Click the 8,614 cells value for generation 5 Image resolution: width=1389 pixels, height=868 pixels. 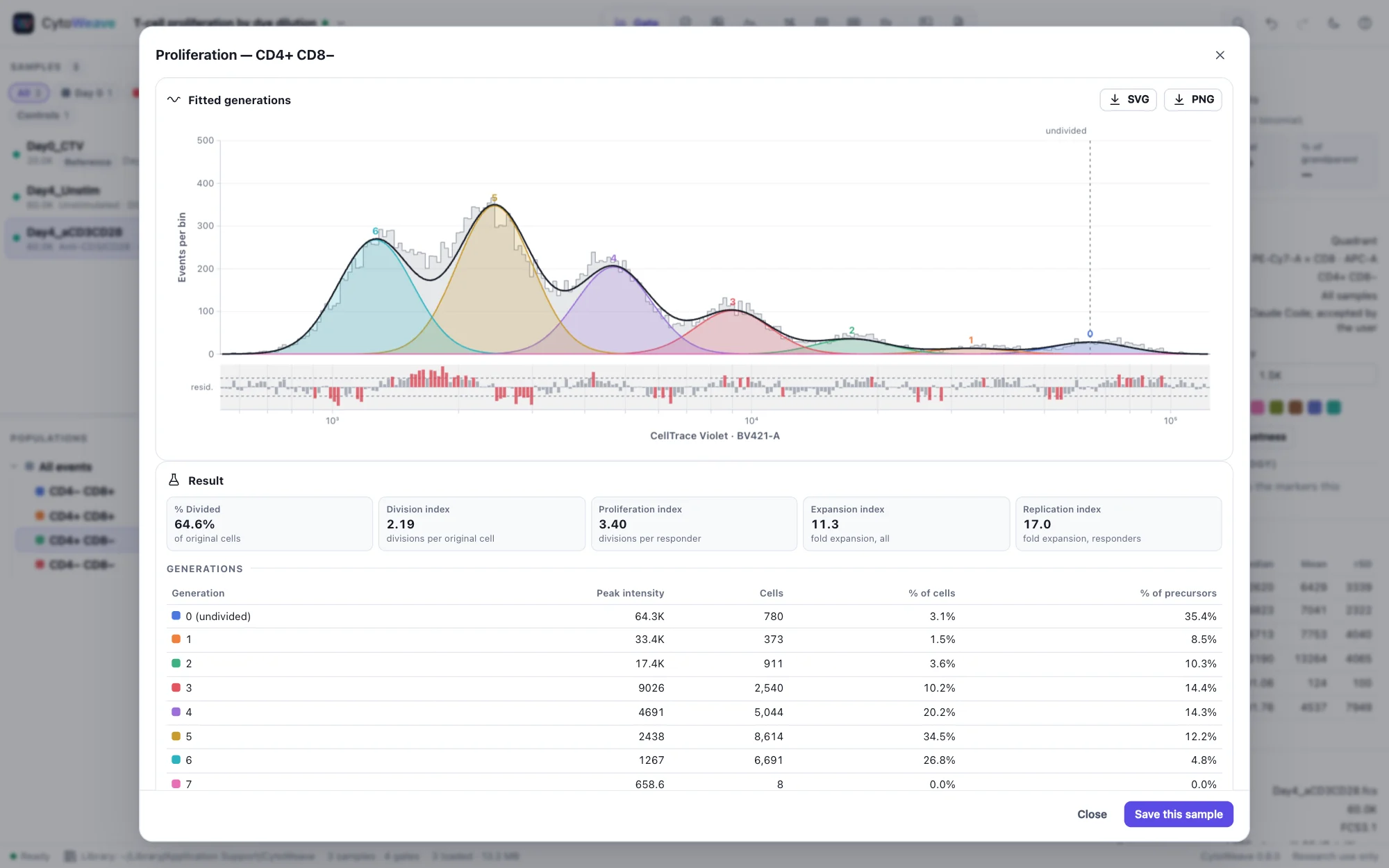coord(769,736)
